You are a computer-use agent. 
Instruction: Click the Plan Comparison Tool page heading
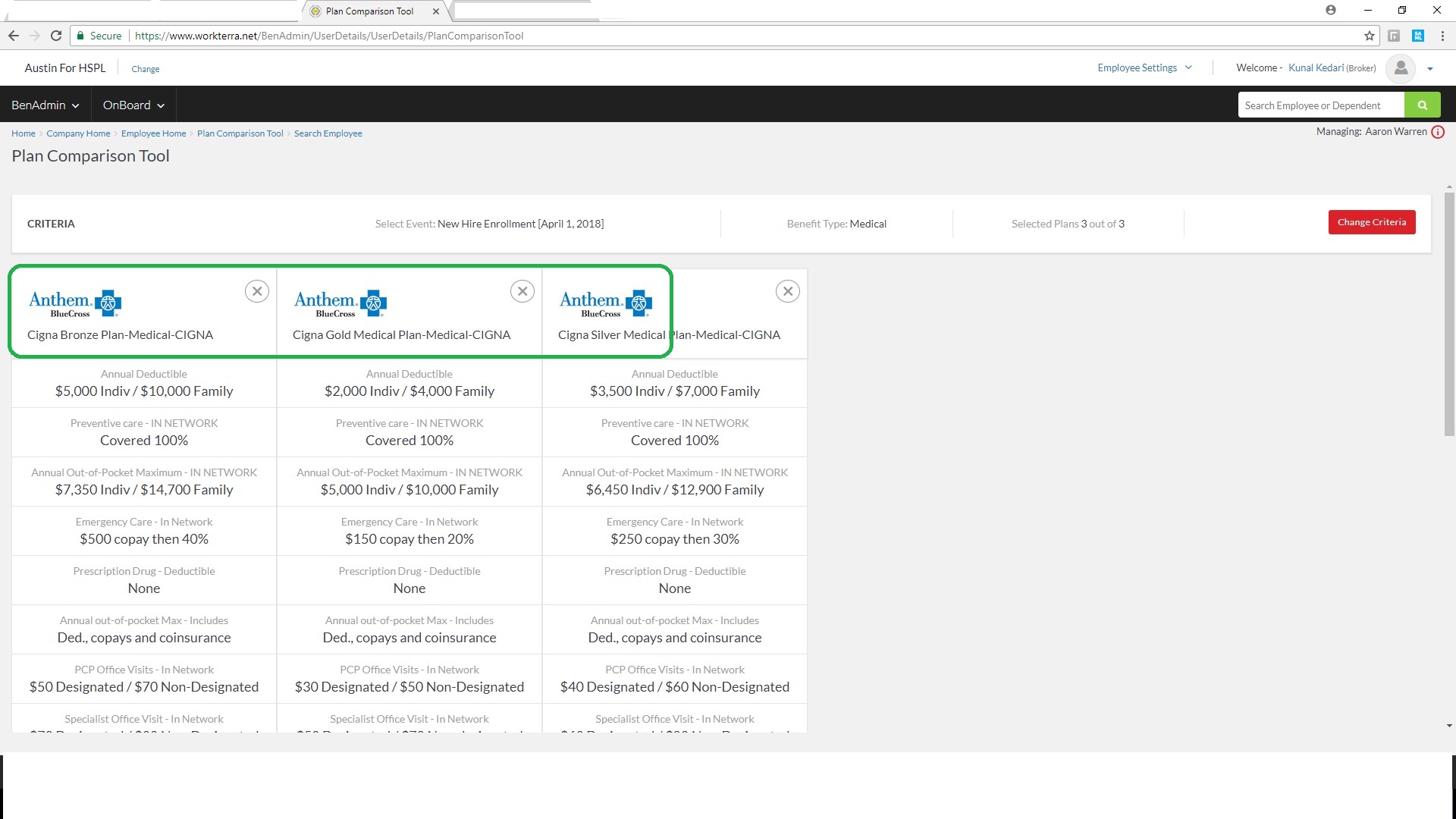click(90, 156)
